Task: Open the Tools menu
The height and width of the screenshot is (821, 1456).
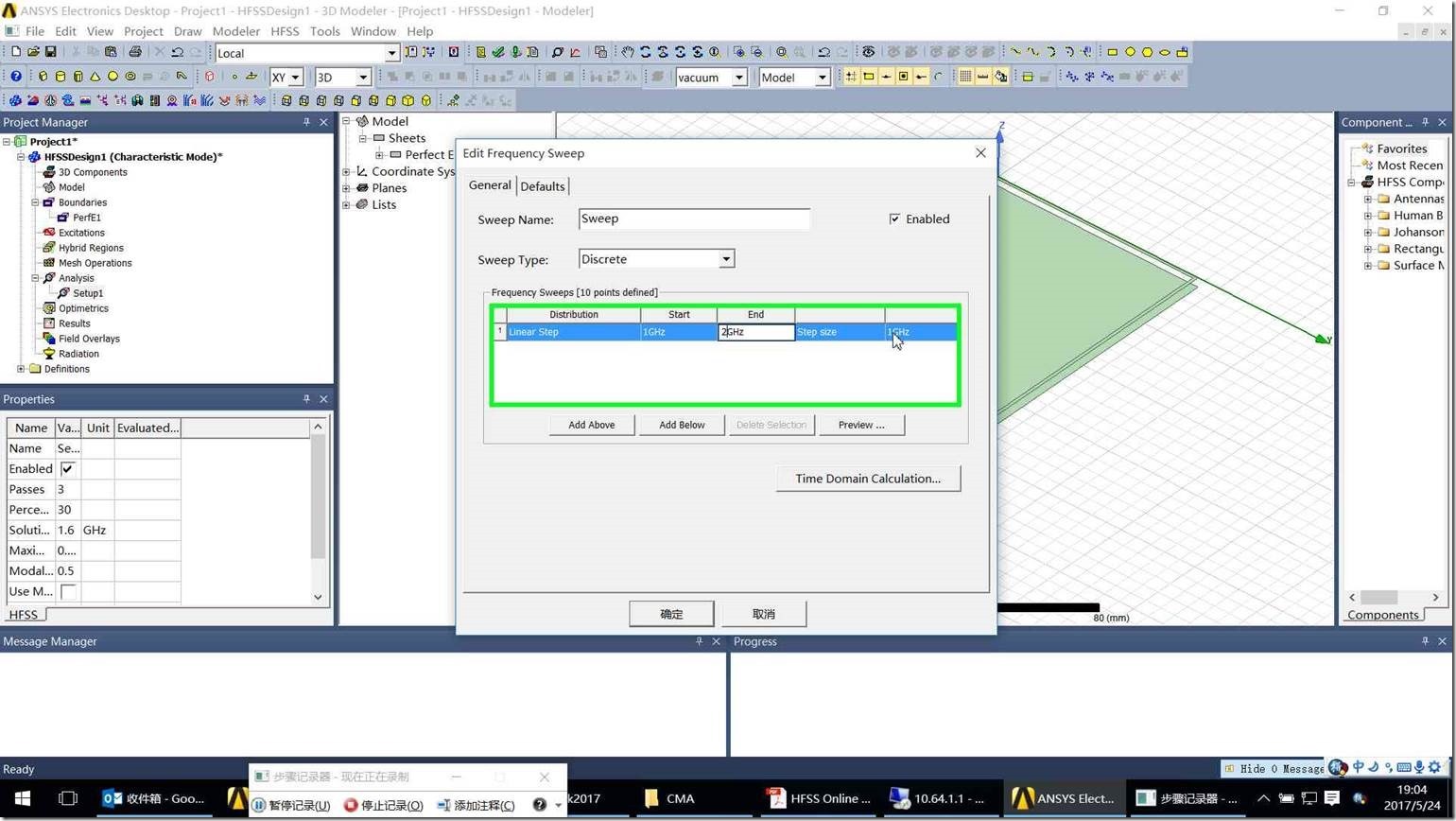Action: (x=324, y=31)
